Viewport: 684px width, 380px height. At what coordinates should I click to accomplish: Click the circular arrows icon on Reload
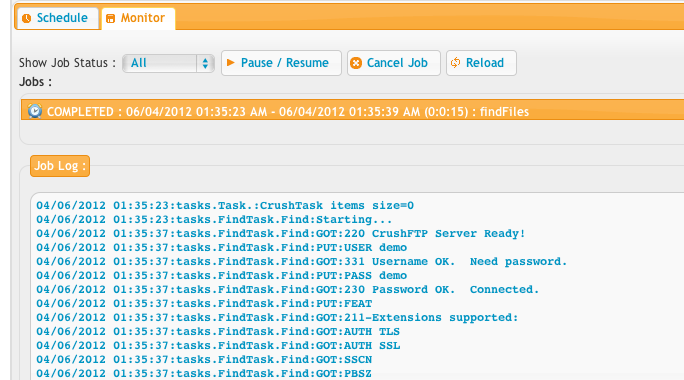[455, 63]
